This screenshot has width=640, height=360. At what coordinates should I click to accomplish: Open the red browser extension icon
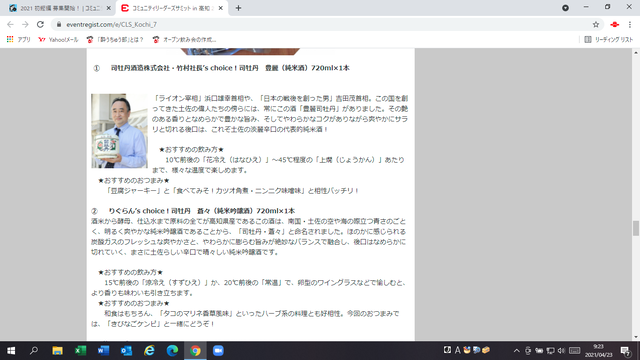coord(614,24)
